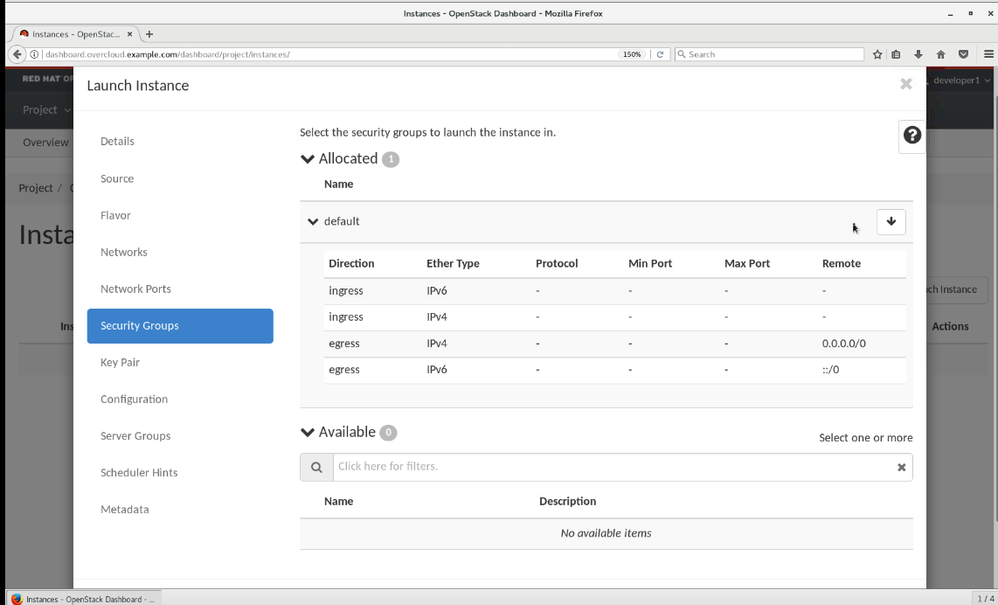Collapse the Available section

pyautogui.click(x=308, y=432)
